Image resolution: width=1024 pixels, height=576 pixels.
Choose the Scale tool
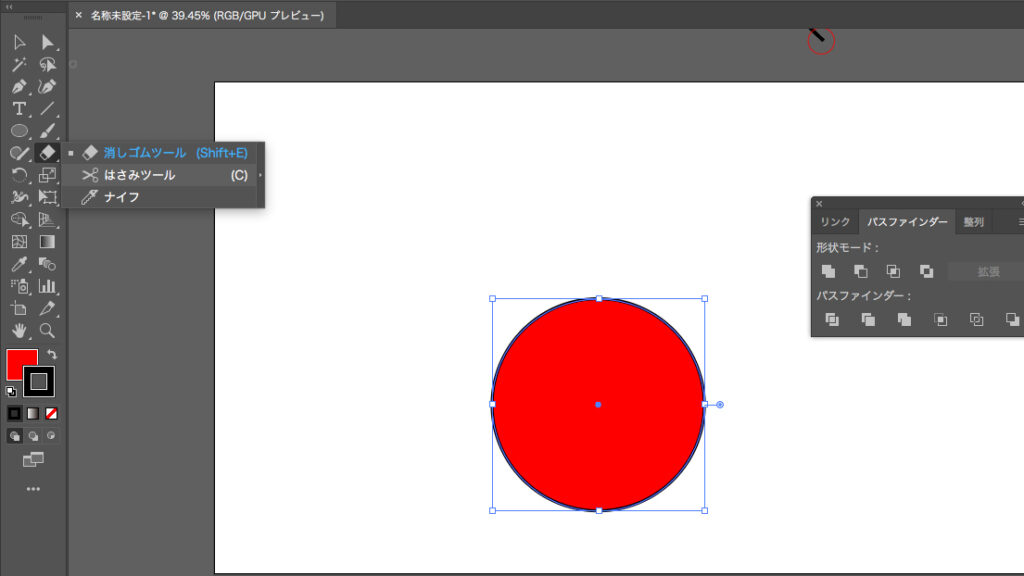click(x=47, y=175)
